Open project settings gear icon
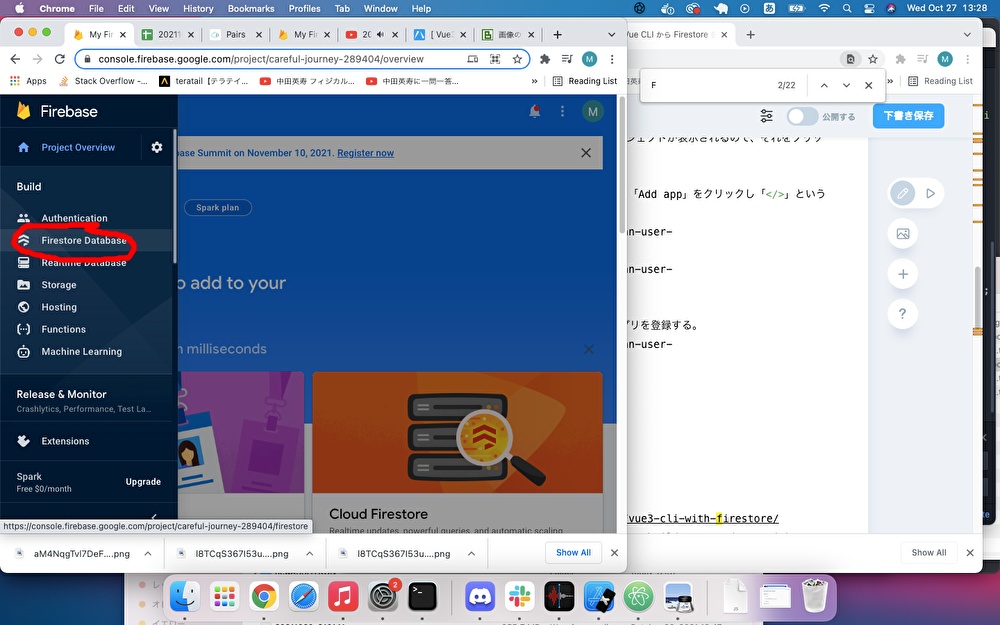Viewport: 1000px width, 625px height. 157,147
